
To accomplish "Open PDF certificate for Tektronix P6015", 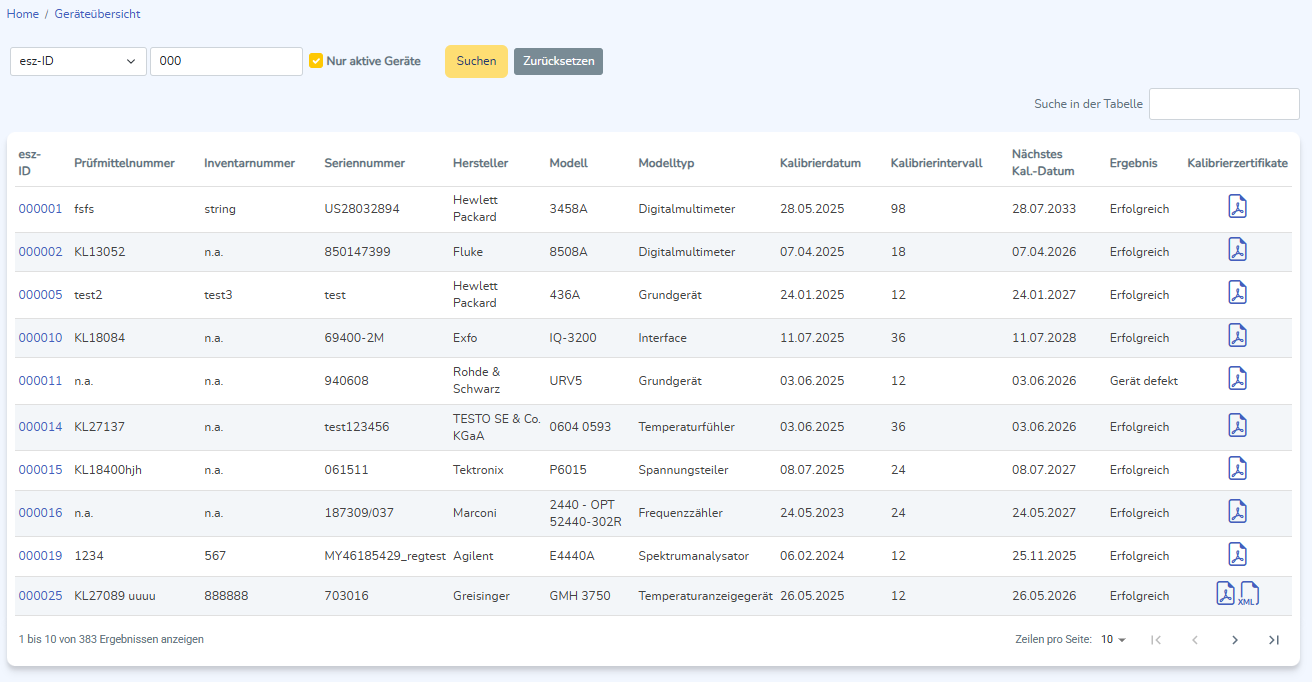I will tap(1237, 469).
